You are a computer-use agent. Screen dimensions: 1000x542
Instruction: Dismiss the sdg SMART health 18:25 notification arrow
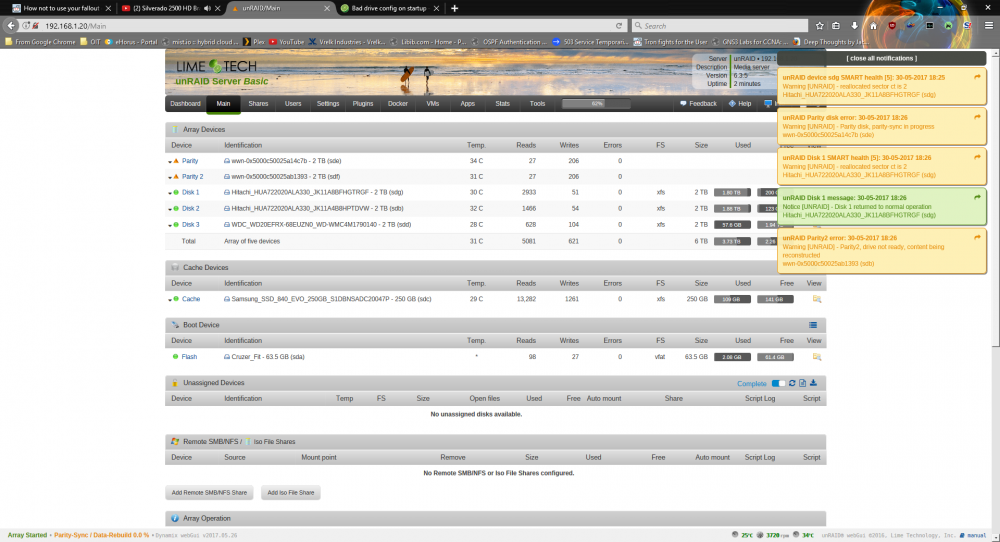pos(977,77)
